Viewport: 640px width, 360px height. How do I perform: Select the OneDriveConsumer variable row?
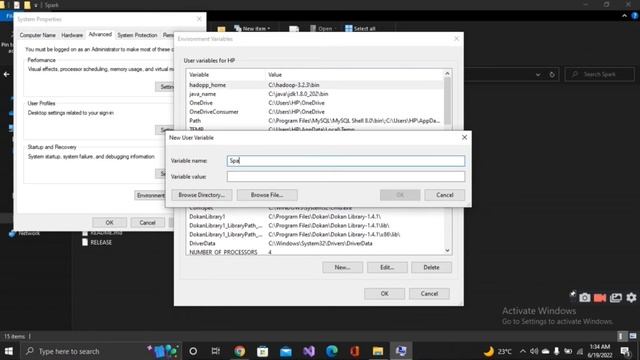315,112
